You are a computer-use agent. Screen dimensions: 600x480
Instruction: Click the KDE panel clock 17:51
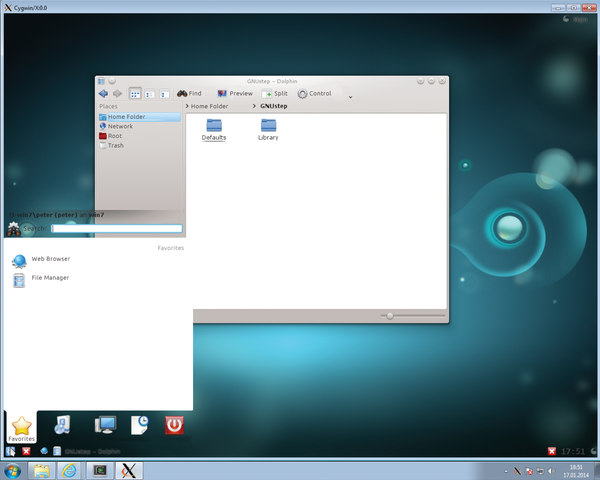pyautogui.click(x=573, y=451)
